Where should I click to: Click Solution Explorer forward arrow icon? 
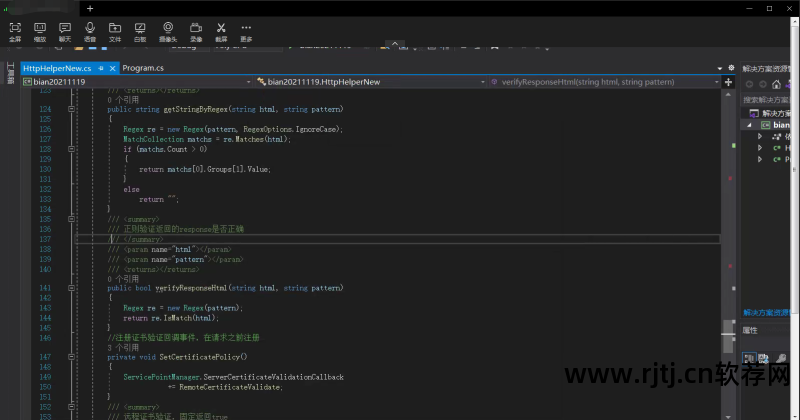[763, 84]
